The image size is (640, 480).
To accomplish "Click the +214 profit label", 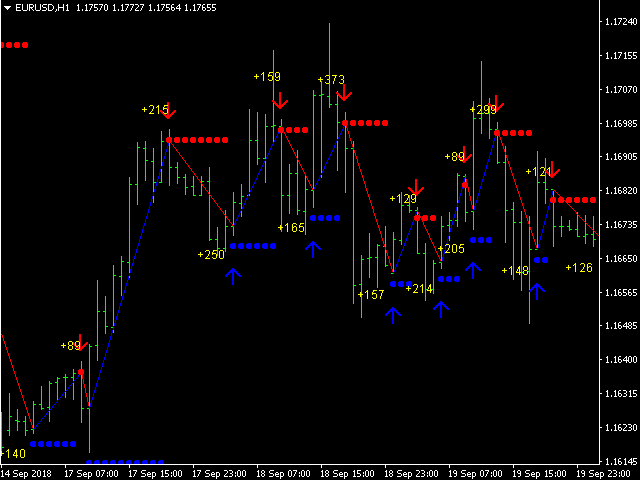I will (x=419, y=289).
